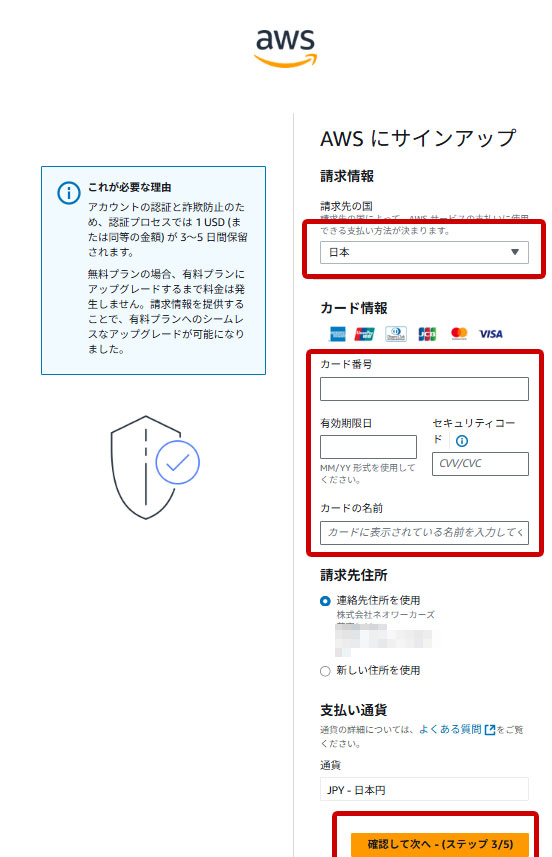Viewport: 552px width, 857px height.
Task: Click the 株式会社ネオワーカーズ address text
Action: 385,615
